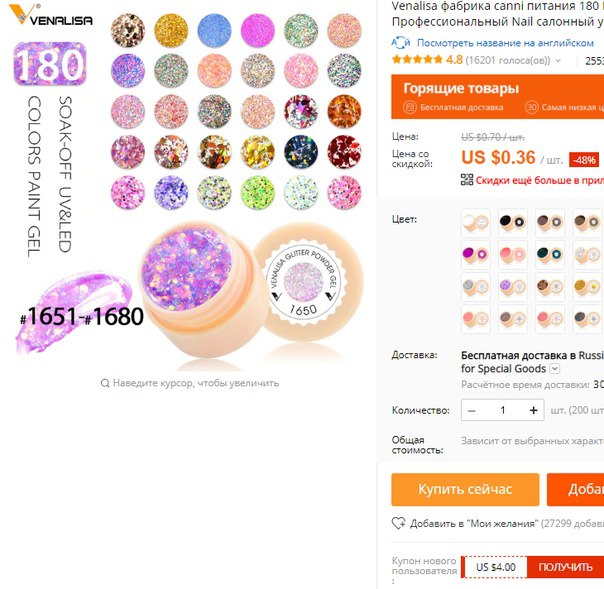Click 'ПОЛУЧИТЬ' to claim the new user coupon
Screen dimensions: 604x589
click(x=565, y=567)
